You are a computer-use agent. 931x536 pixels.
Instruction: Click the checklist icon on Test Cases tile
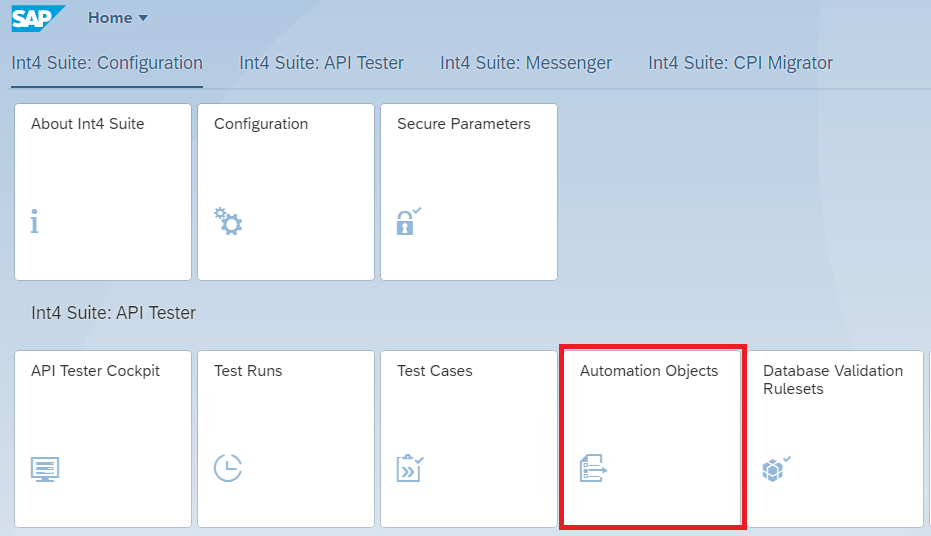point(410,467)
